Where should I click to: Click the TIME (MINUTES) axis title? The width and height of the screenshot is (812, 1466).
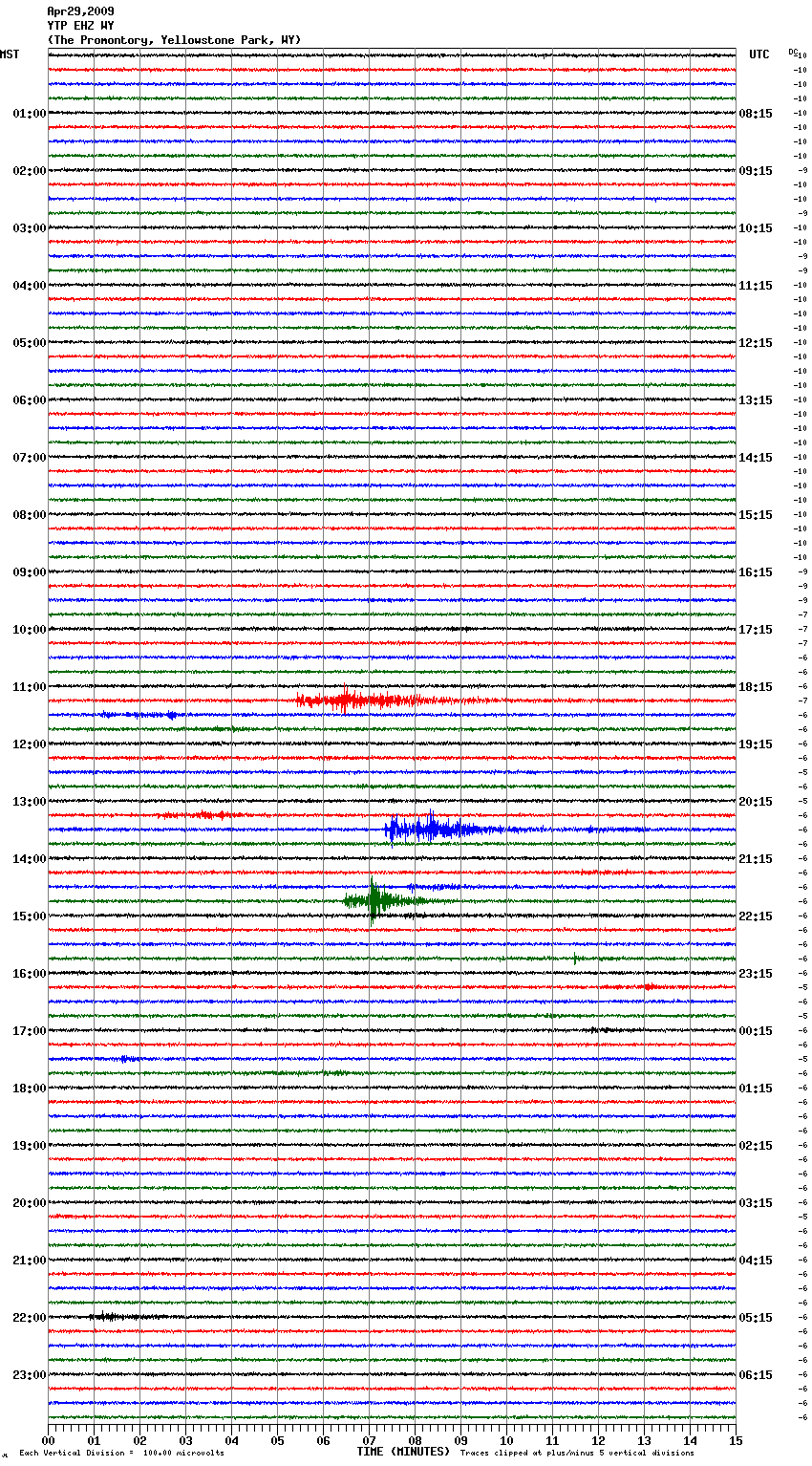click(403, 1452)
